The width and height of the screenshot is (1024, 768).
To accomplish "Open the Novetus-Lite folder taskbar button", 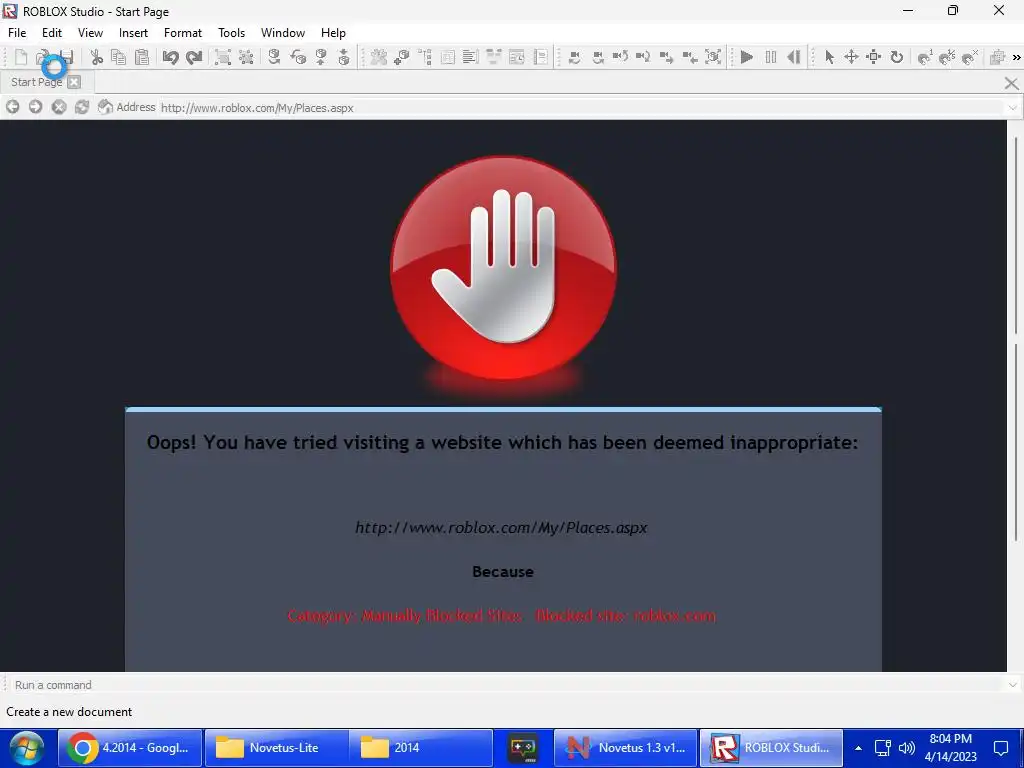I will (277, 748).
